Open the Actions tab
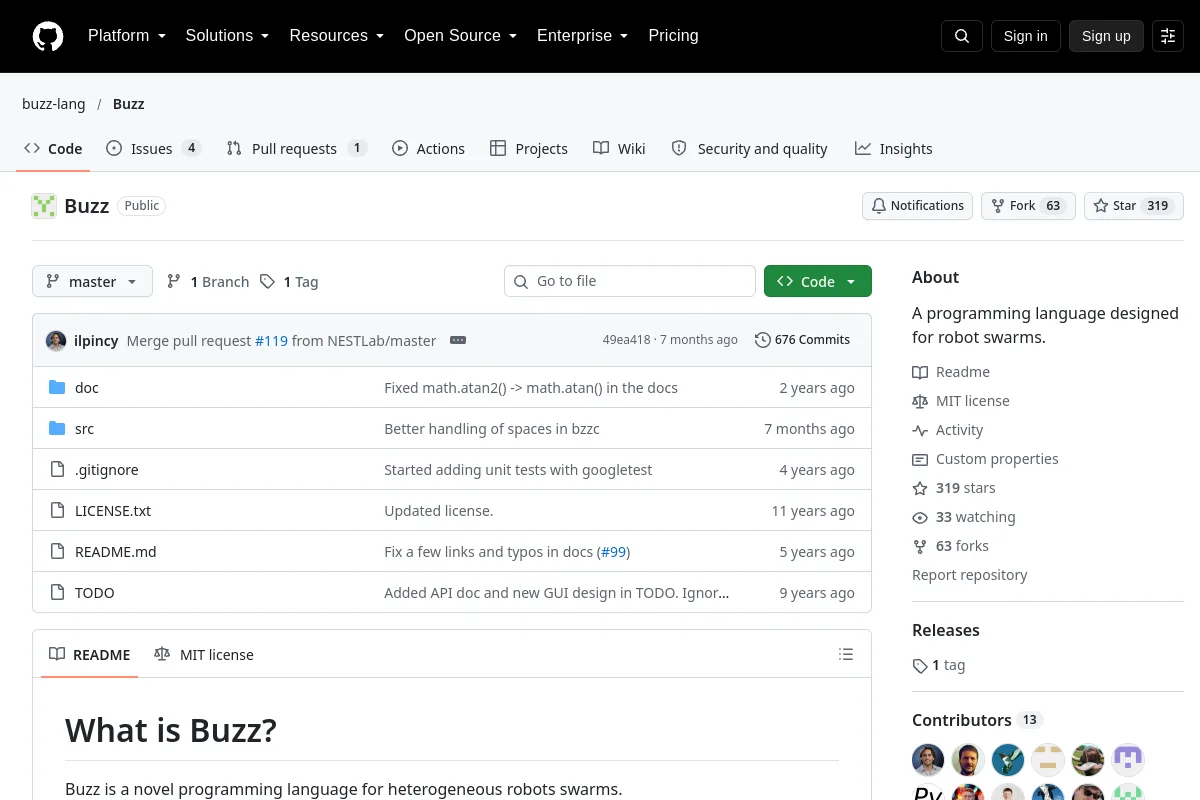Screen dimensions: 1200x800 point(428,149)
